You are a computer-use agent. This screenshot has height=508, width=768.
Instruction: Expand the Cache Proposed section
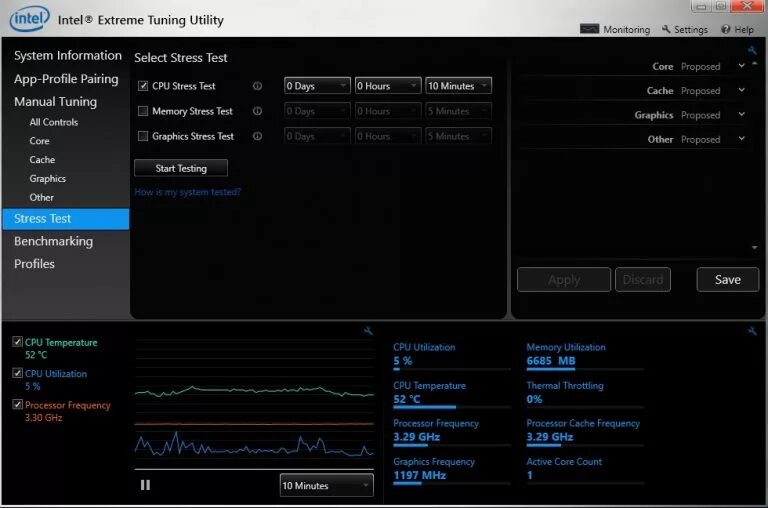pyautogui.click(x=742, y=90)
